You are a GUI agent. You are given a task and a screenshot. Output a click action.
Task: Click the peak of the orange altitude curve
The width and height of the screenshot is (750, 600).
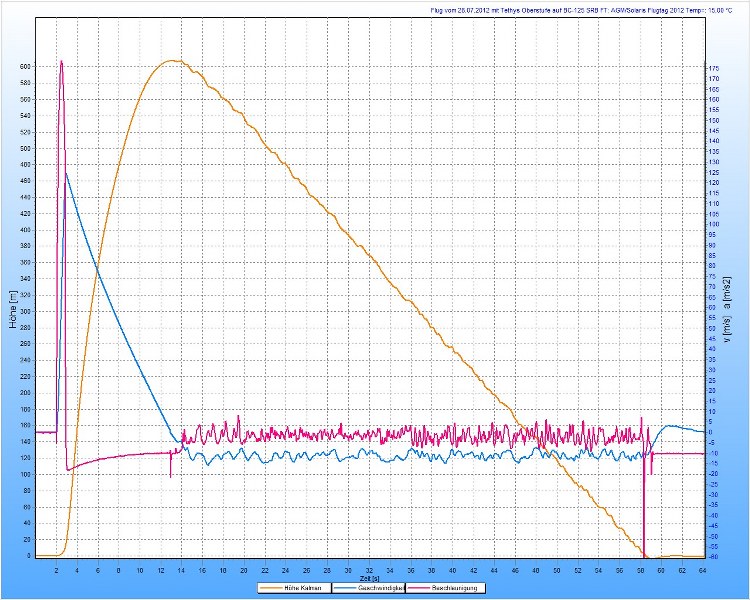point(173,60)
